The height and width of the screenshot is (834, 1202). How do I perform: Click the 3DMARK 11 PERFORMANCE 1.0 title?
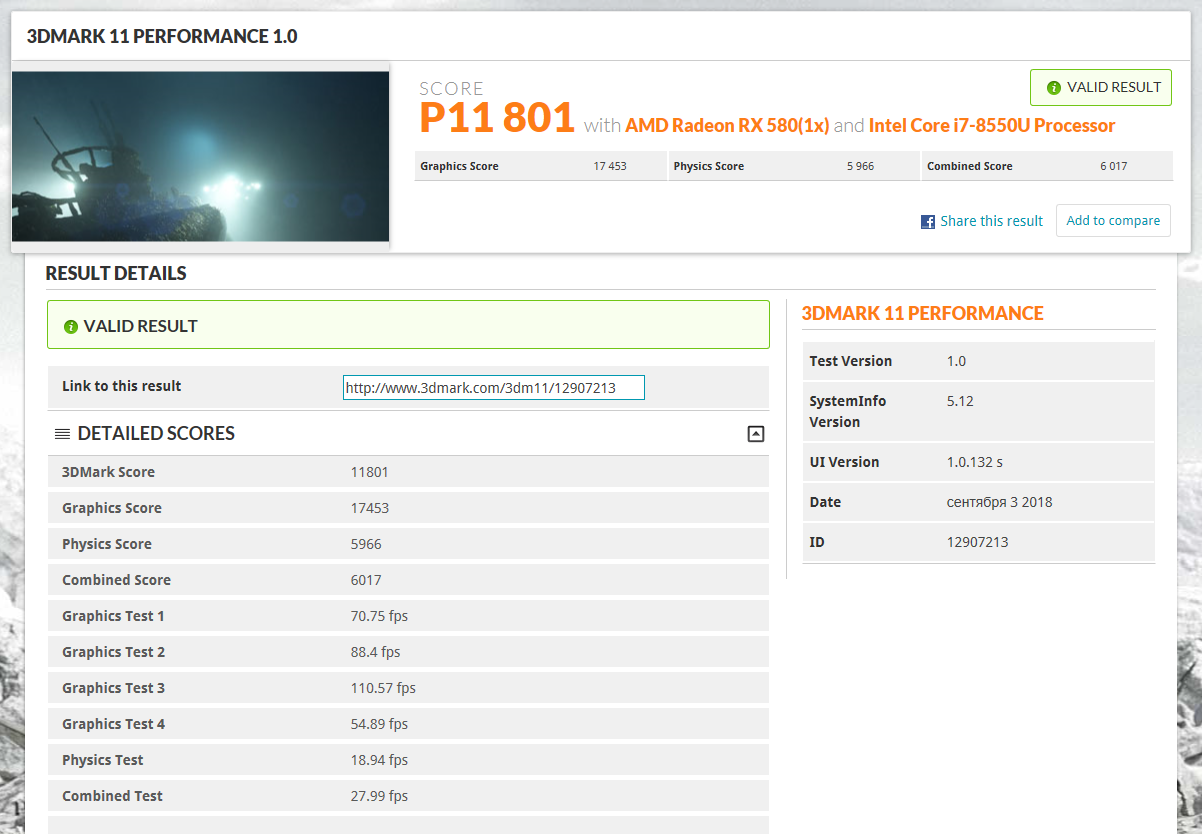[x=161, y=37]
